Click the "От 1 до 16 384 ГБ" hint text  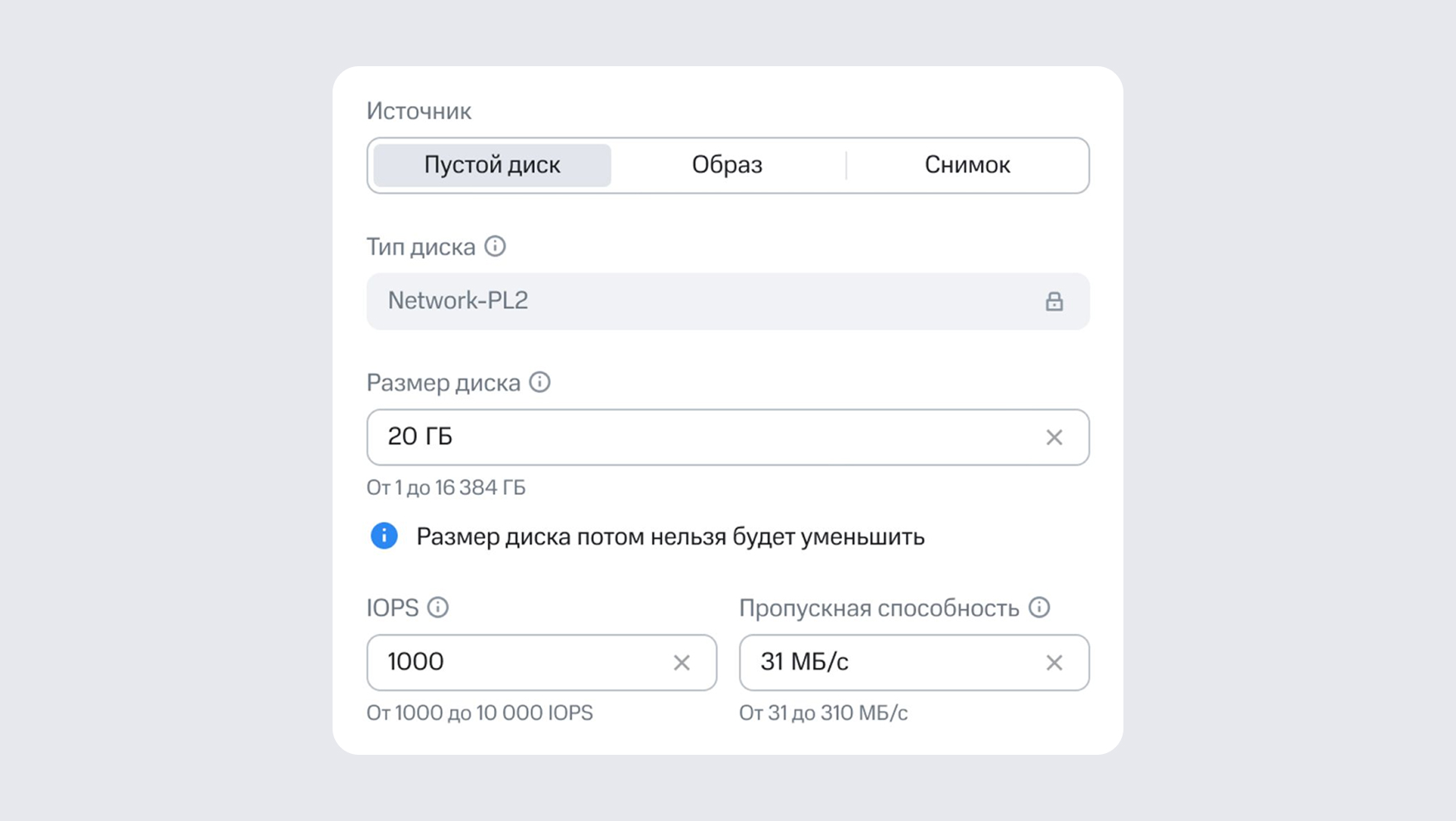click(x=446, y=487)
